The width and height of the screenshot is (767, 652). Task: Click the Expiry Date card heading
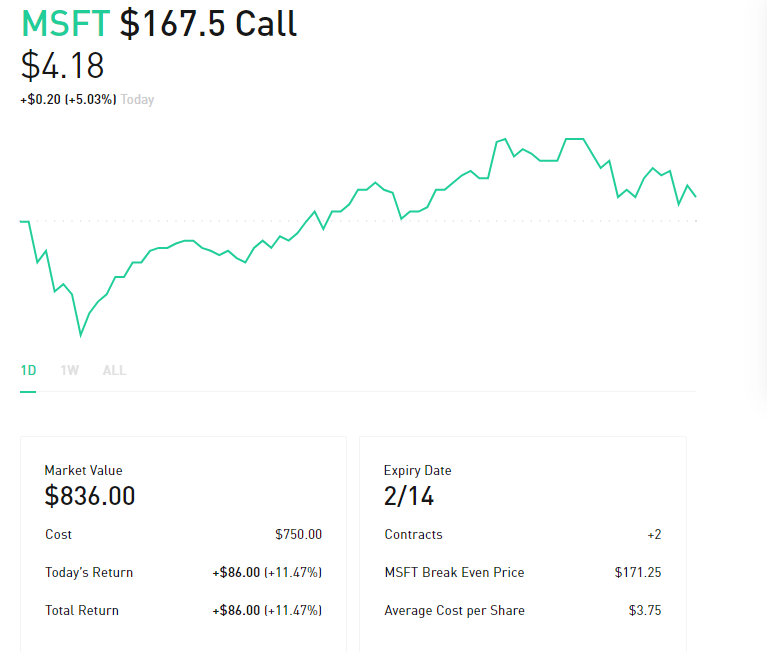417,471
